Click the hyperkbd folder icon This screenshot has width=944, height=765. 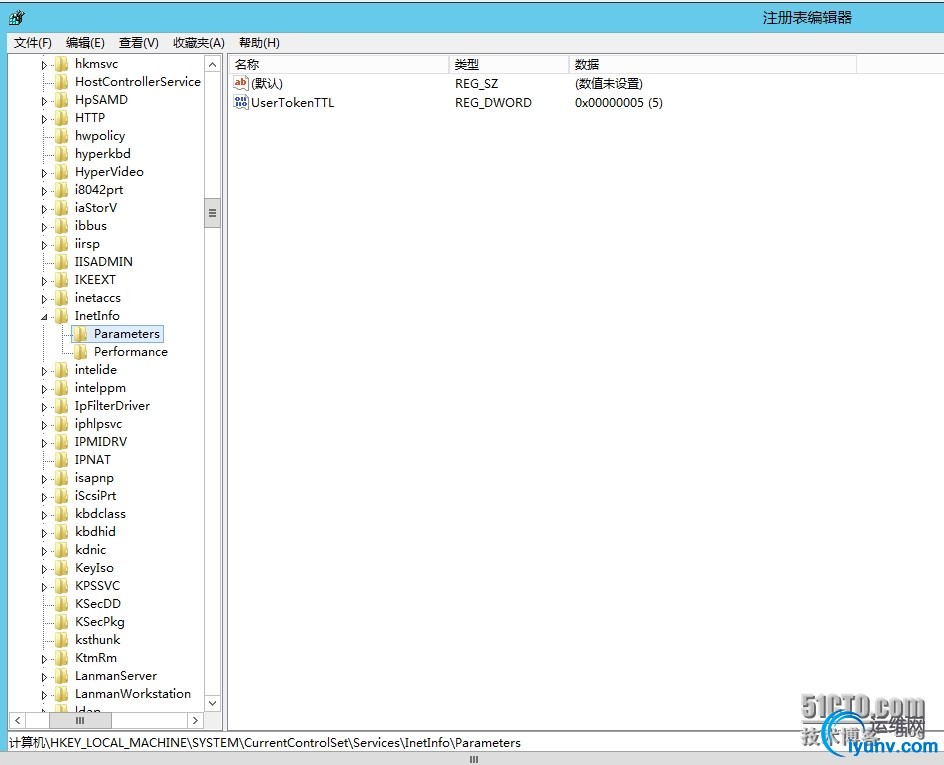coord(61,154)
